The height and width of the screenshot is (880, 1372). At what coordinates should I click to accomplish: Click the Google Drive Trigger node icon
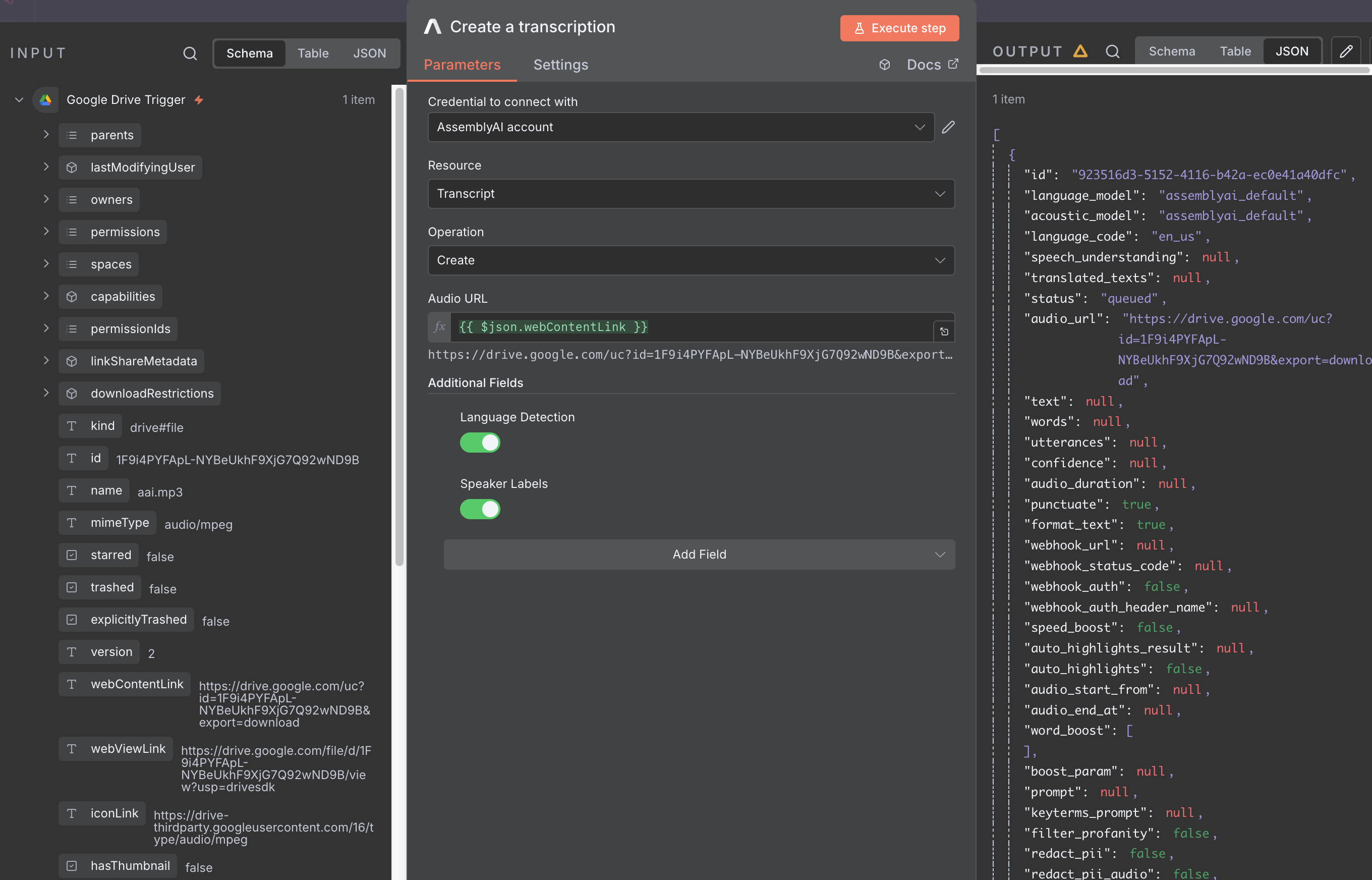[x=46, y=99]
